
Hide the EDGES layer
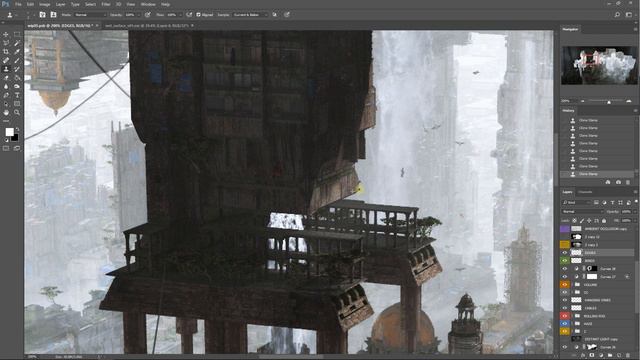[564, 253]
